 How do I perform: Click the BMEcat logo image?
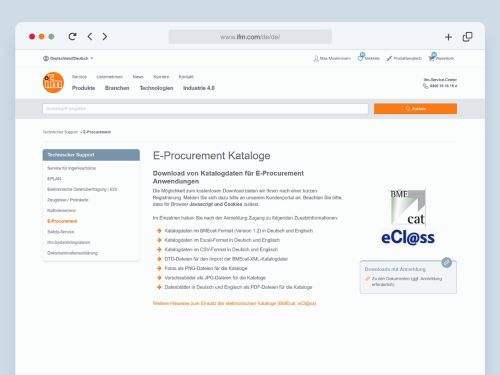(408, 207)
